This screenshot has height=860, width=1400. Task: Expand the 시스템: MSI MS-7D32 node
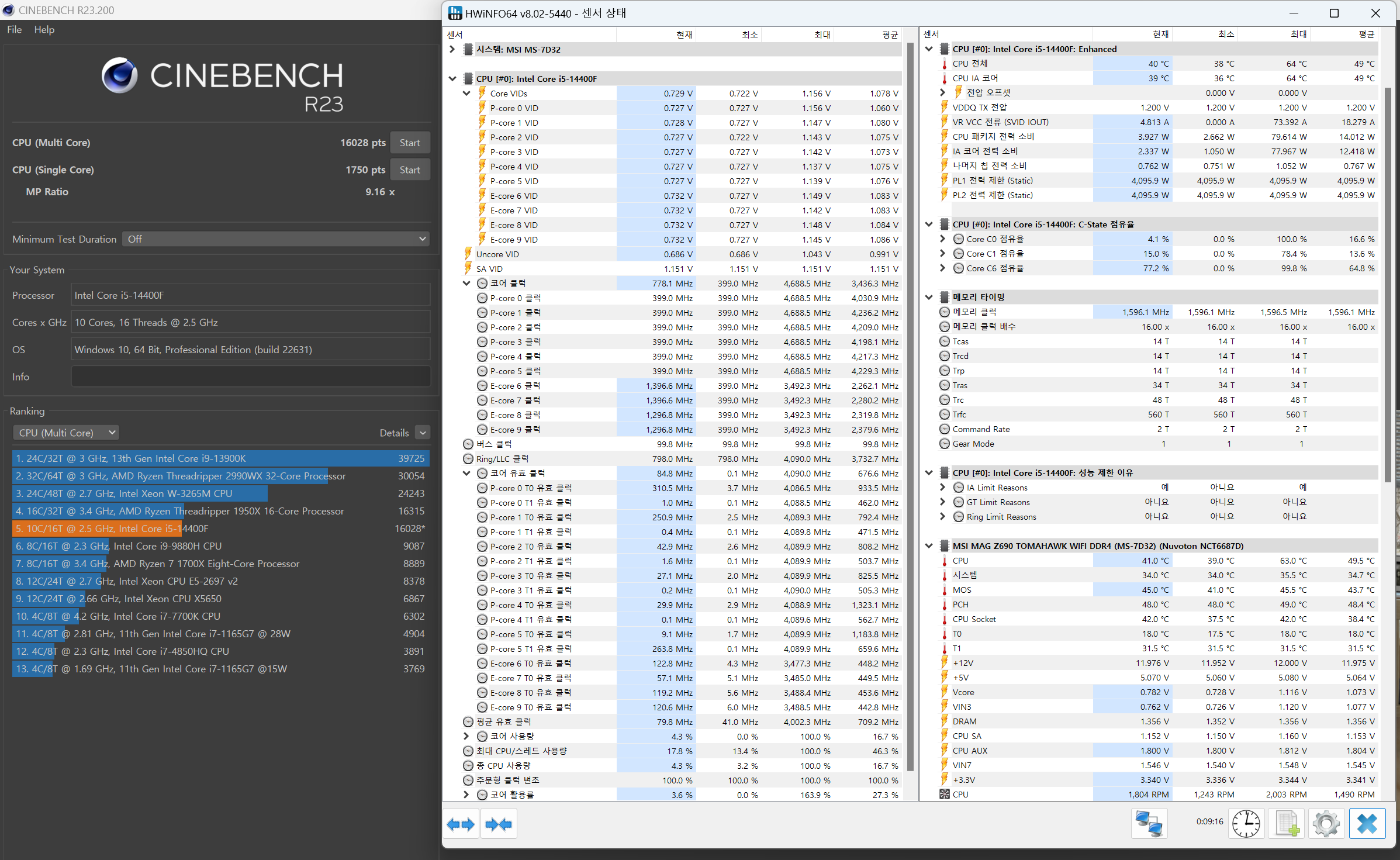452,50
